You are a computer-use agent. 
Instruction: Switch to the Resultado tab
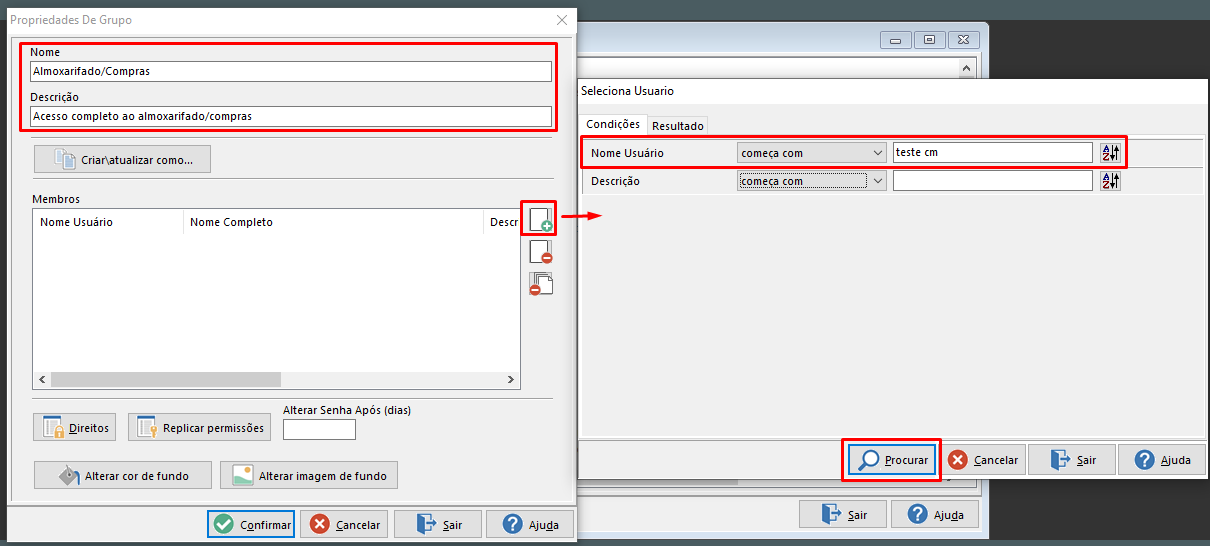678,126
